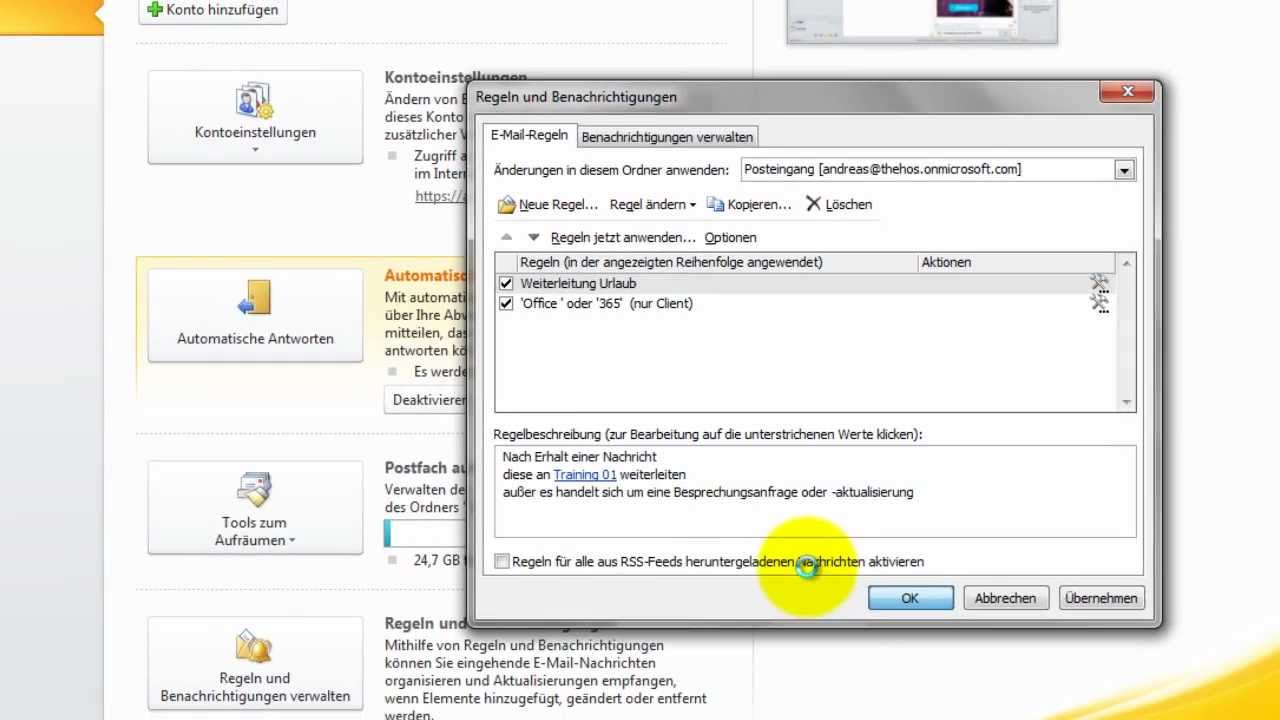Click actions icon for 'Office' oder '365' rule

pos(1100,304)
